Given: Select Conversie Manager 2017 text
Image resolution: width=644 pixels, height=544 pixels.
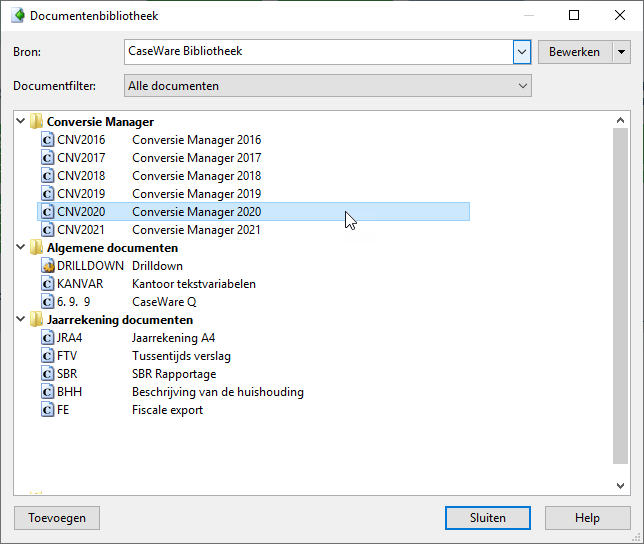Looking at the screenshot, I should (197, 158).
